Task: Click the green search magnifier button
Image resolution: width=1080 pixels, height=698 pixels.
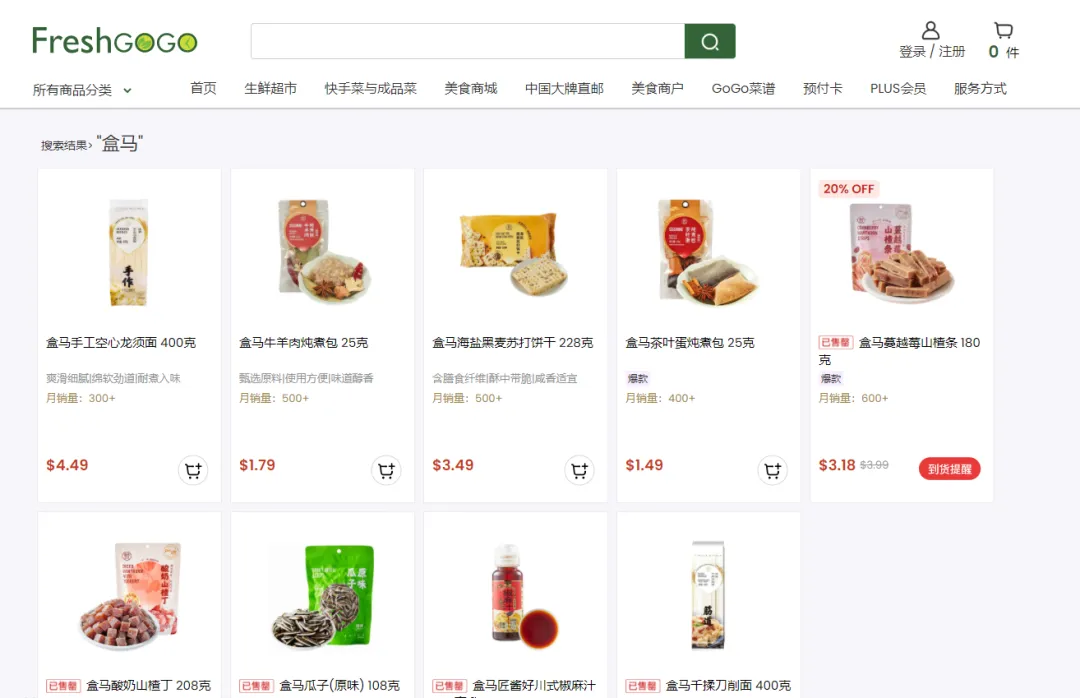Action: click(x=709, y=41)
